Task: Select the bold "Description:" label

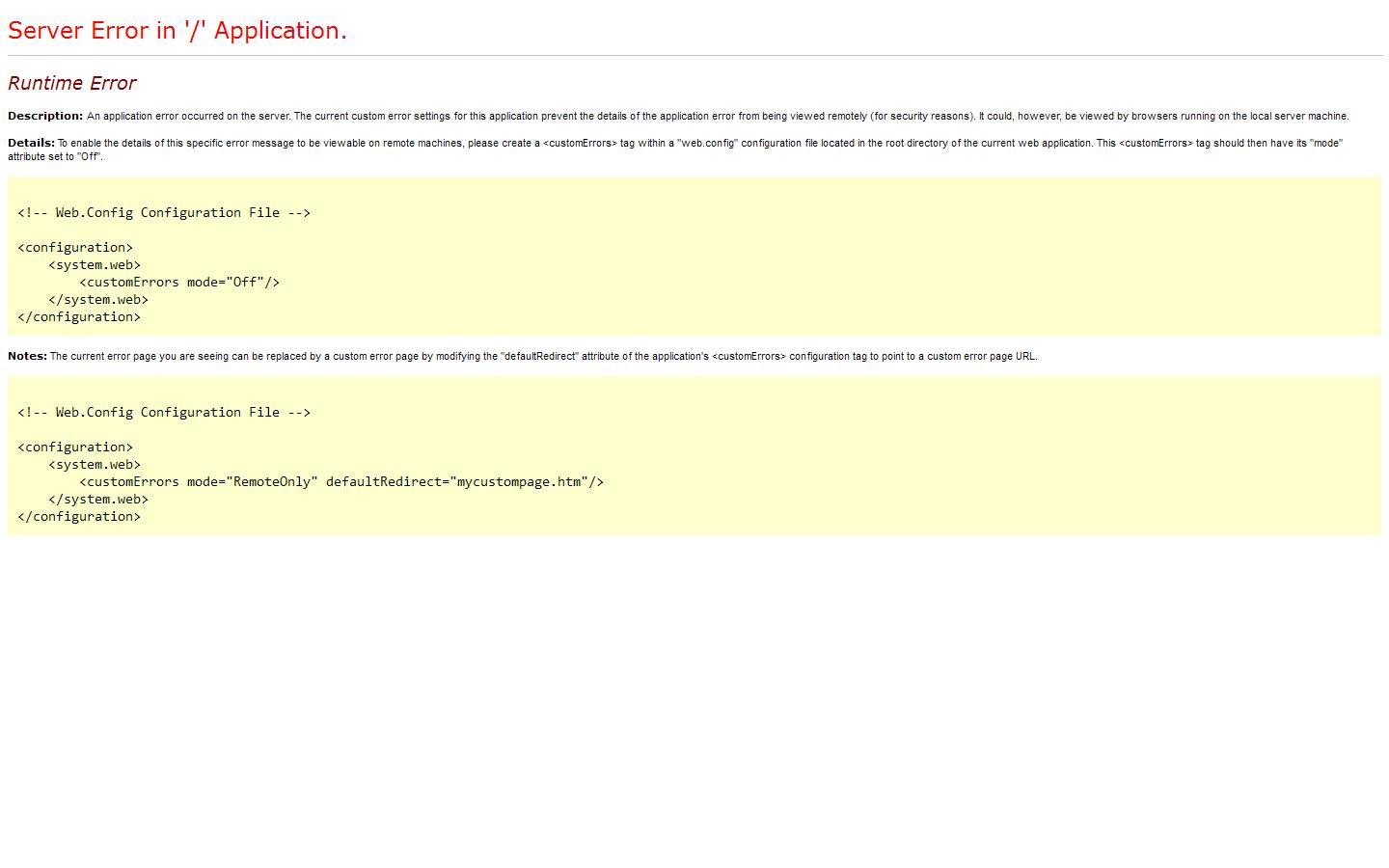Action: (45, 116)
